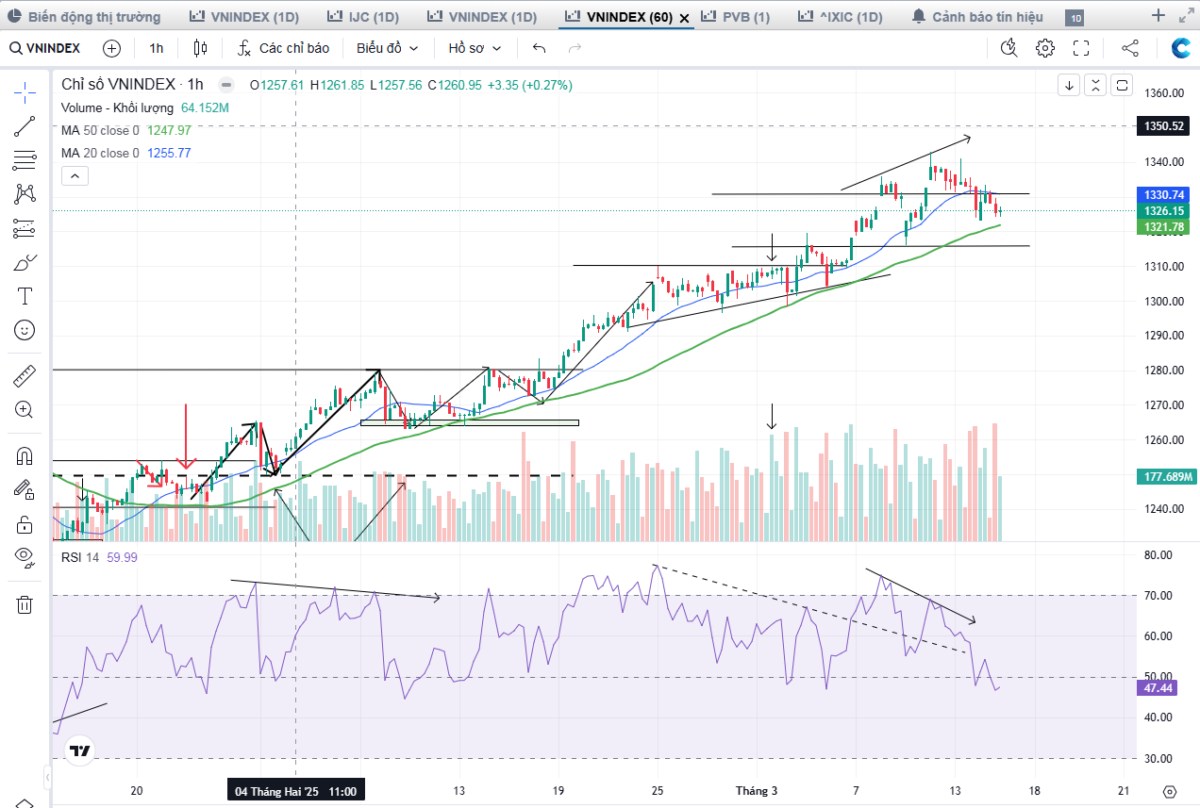Select the ruler measure tool
The image size is (1200, 808).
point(25,376)
